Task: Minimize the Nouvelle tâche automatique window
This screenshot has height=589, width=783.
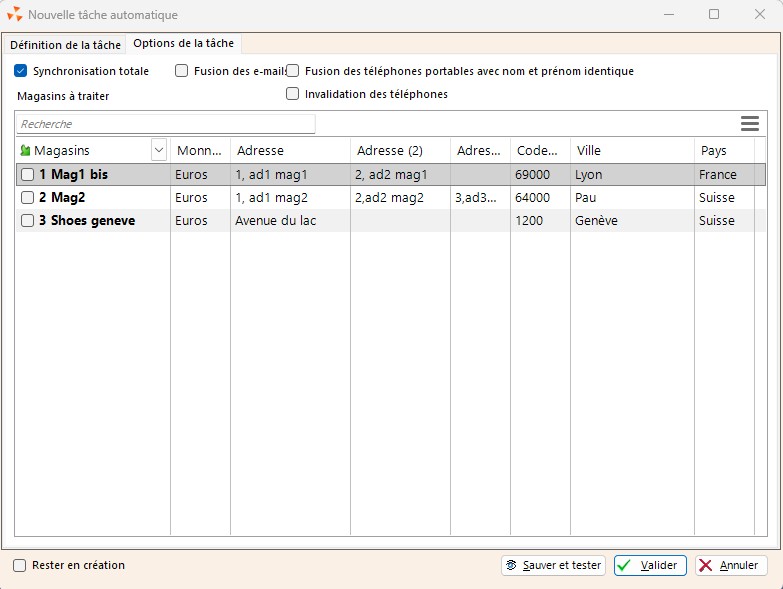Action: pos(667,15)
